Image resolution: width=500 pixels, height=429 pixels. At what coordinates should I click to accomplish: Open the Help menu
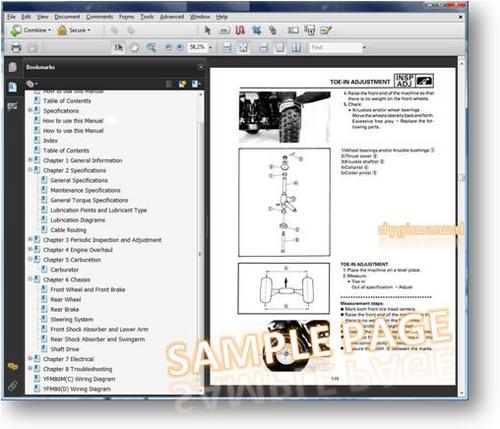pyautogui.click(x=222, y=17)
